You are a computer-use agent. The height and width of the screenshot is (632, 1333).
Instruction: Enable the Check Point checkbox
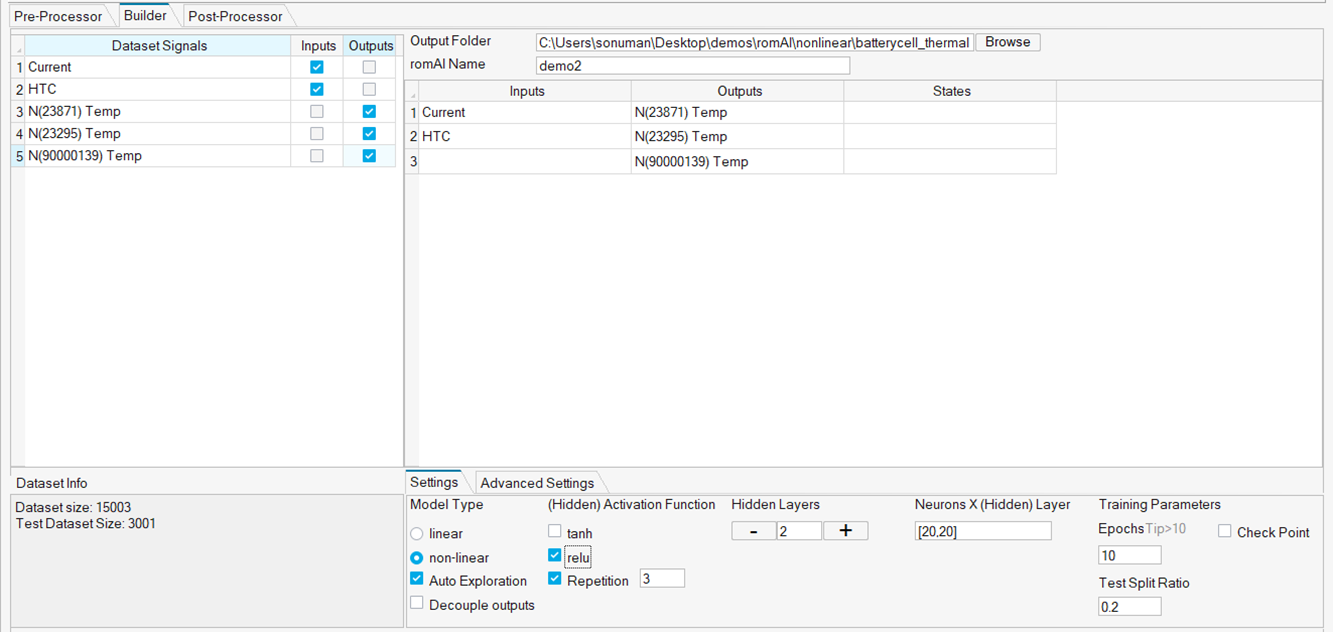1225,532
